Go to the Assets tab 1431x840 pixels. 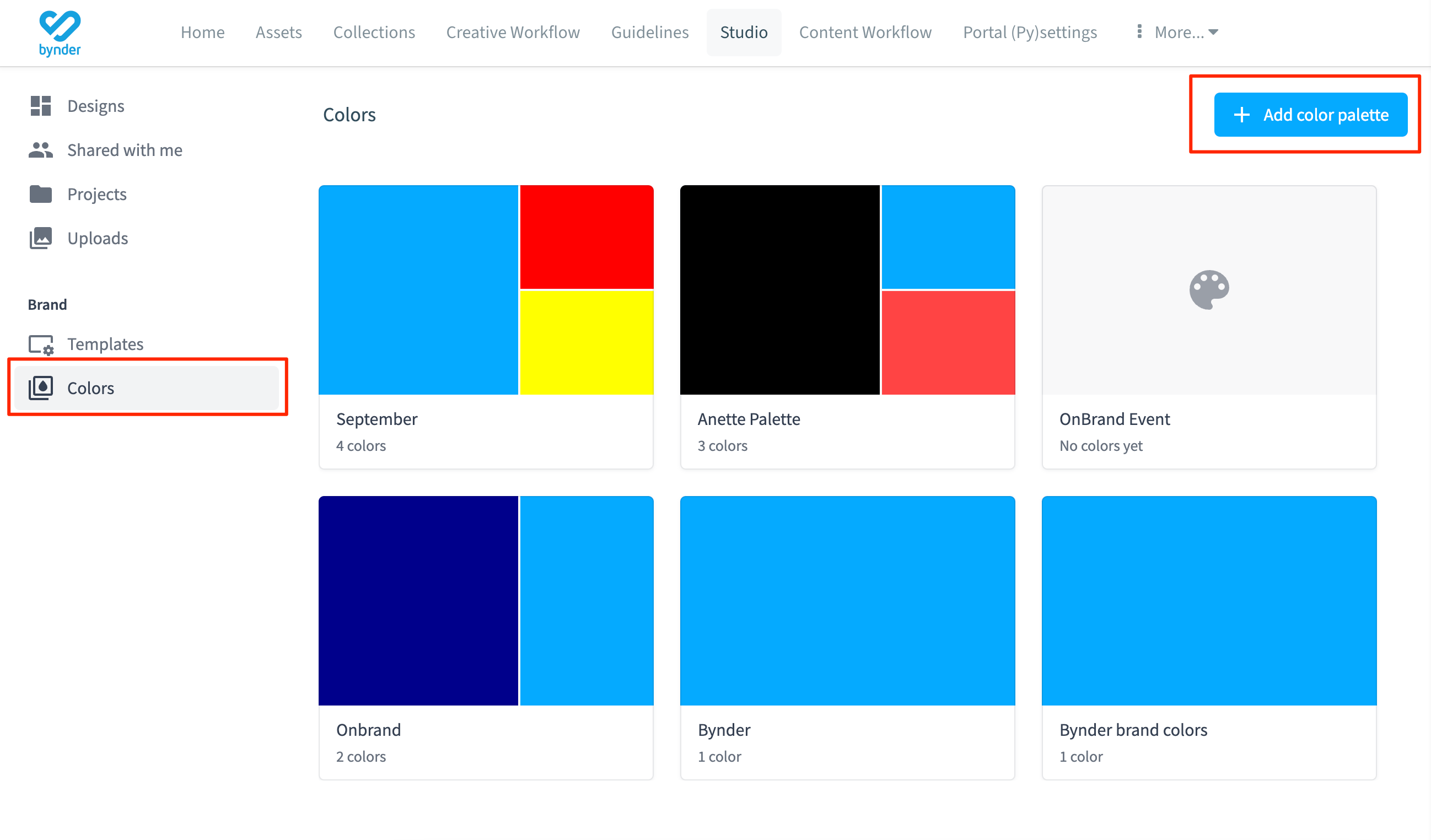pyautogui.click(x=278, y=33)
